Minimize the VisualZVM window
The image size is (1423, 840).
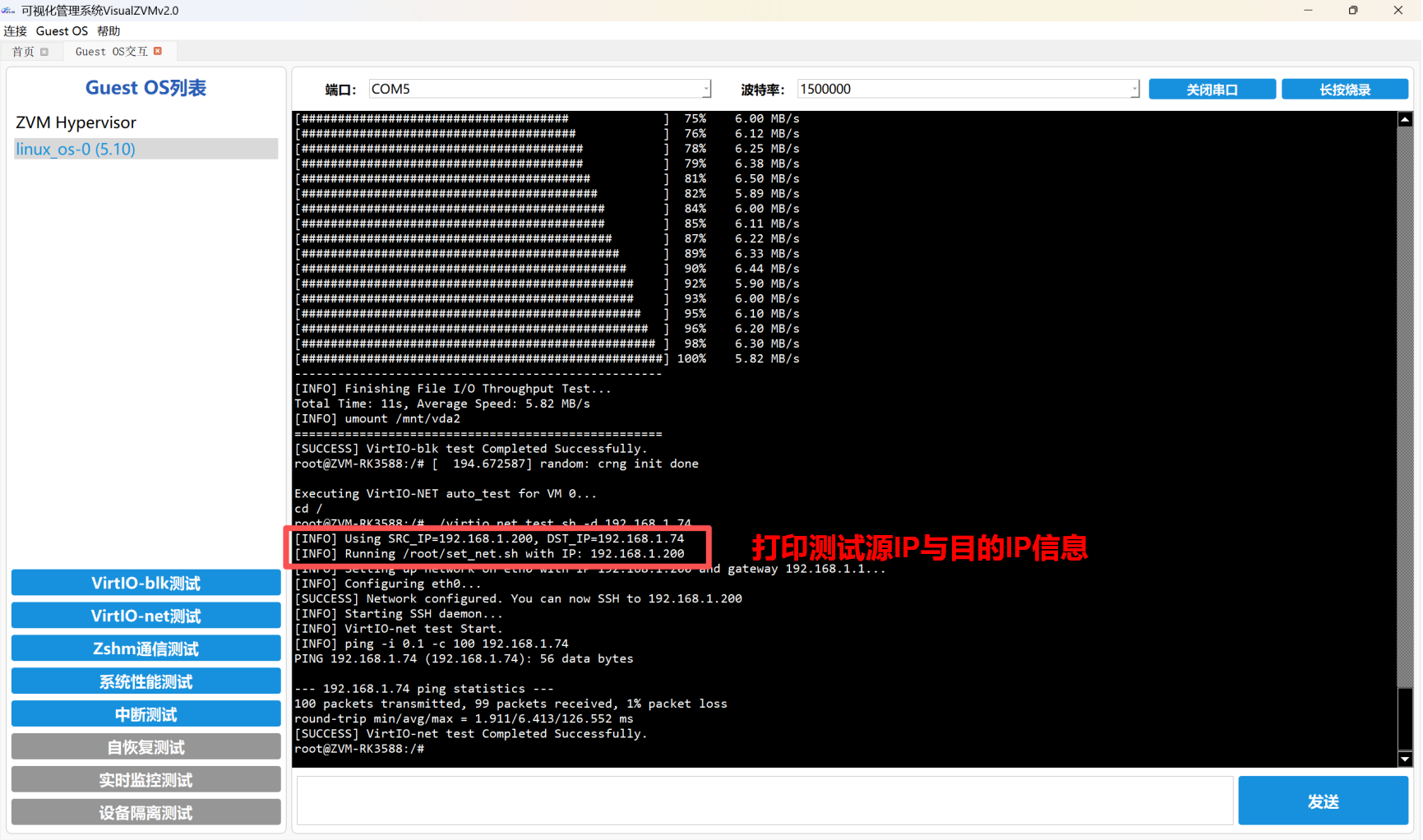tap(1308, 10)
